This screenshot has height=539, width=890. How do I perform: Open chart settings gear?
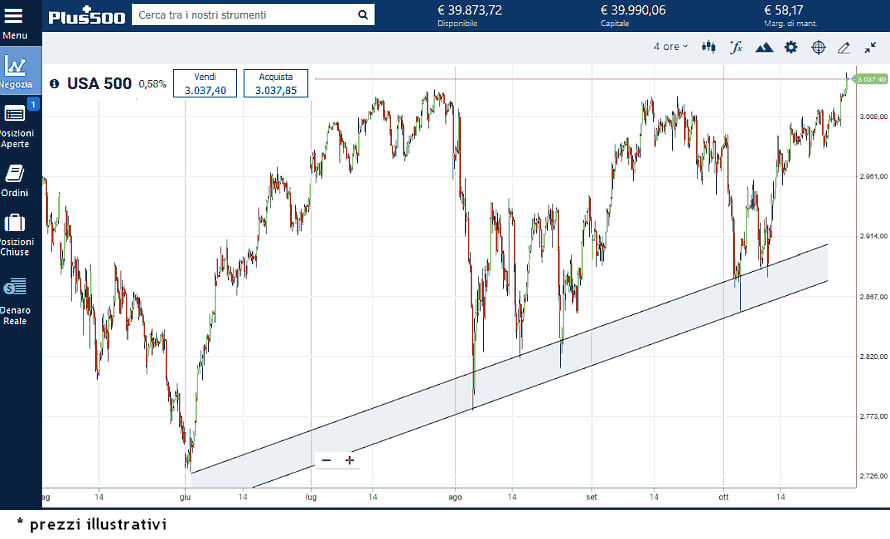pyautogui.click(x=791, y=47)
